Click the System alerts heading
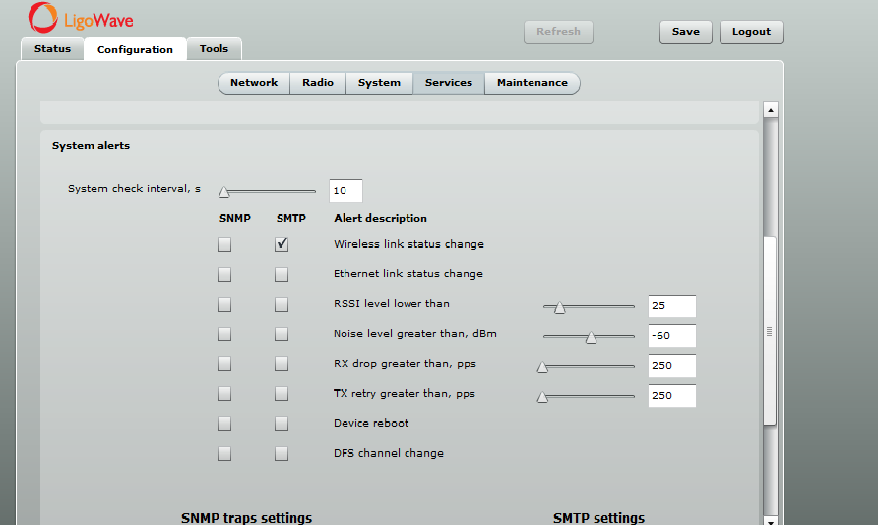 coord(91,146)
